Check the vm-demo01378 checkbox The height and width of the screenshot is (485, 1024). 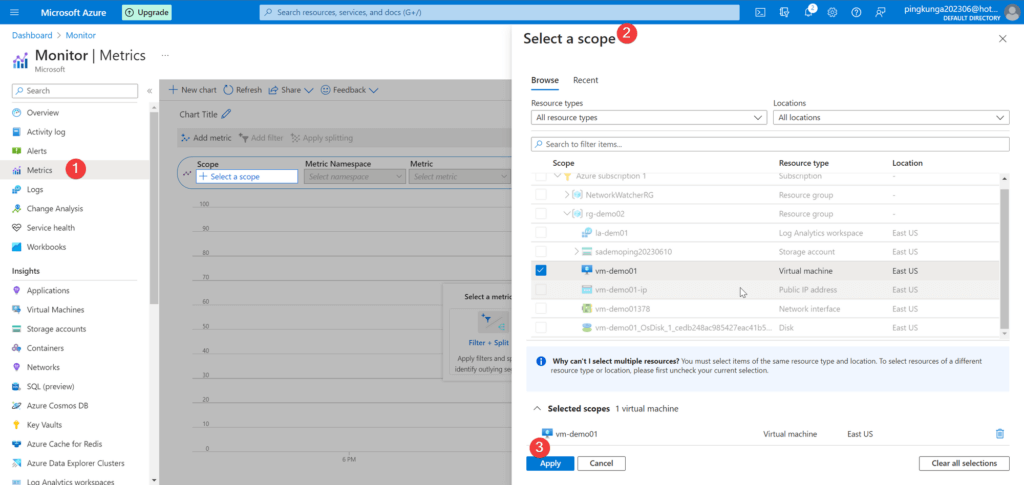click(x=541, y=309)
